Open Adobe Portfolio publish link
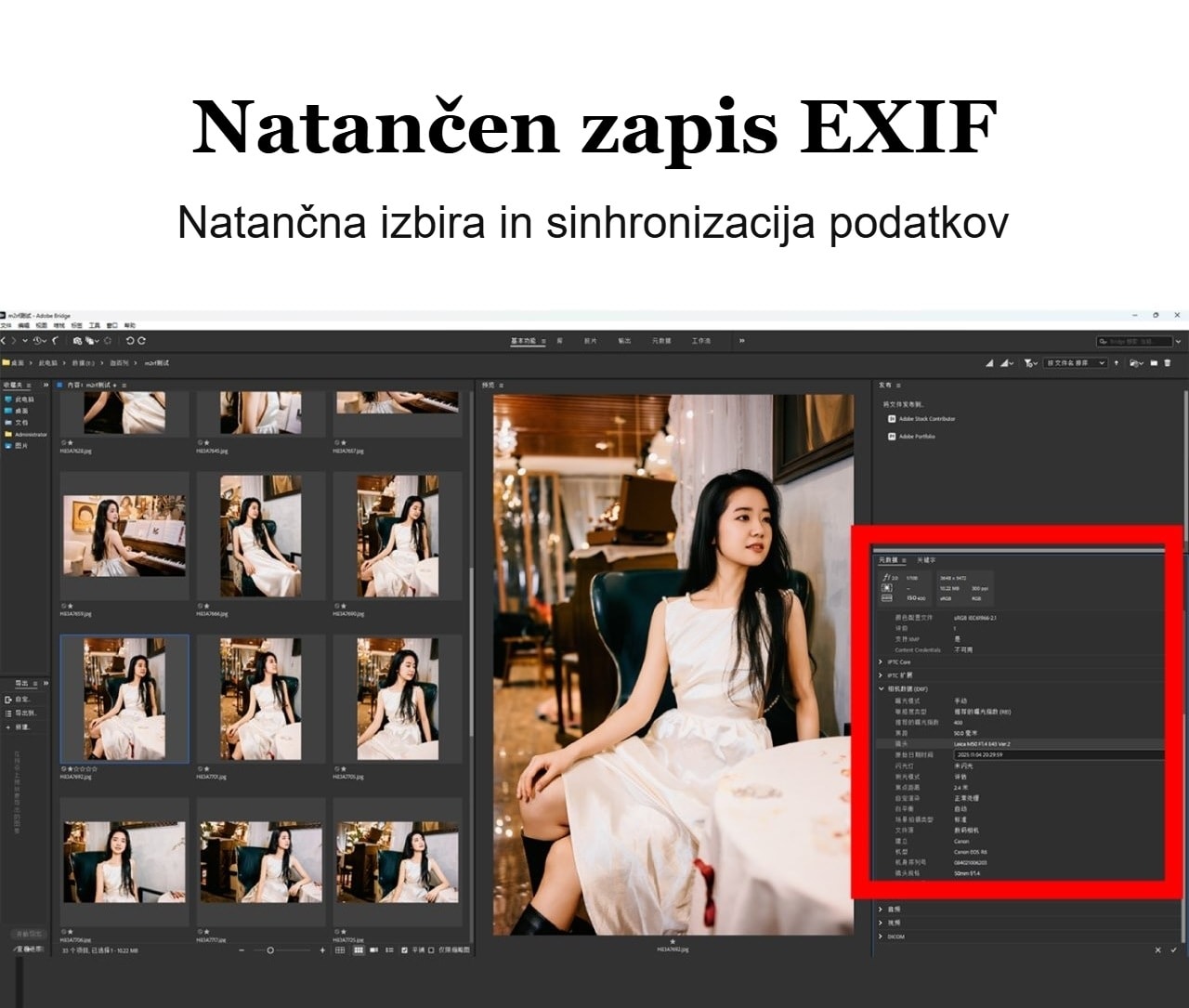1189x1008 pixels. (917, 436)
